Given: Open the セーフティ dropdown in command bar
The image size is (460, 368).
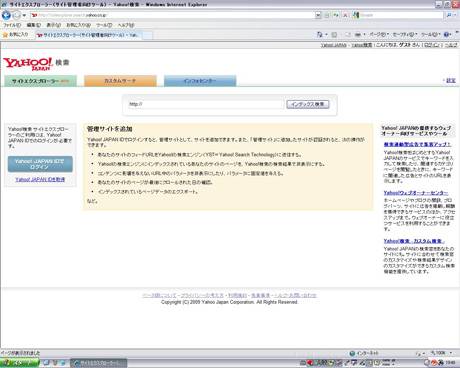Looking at the screenshot, I should click(405, 34).
